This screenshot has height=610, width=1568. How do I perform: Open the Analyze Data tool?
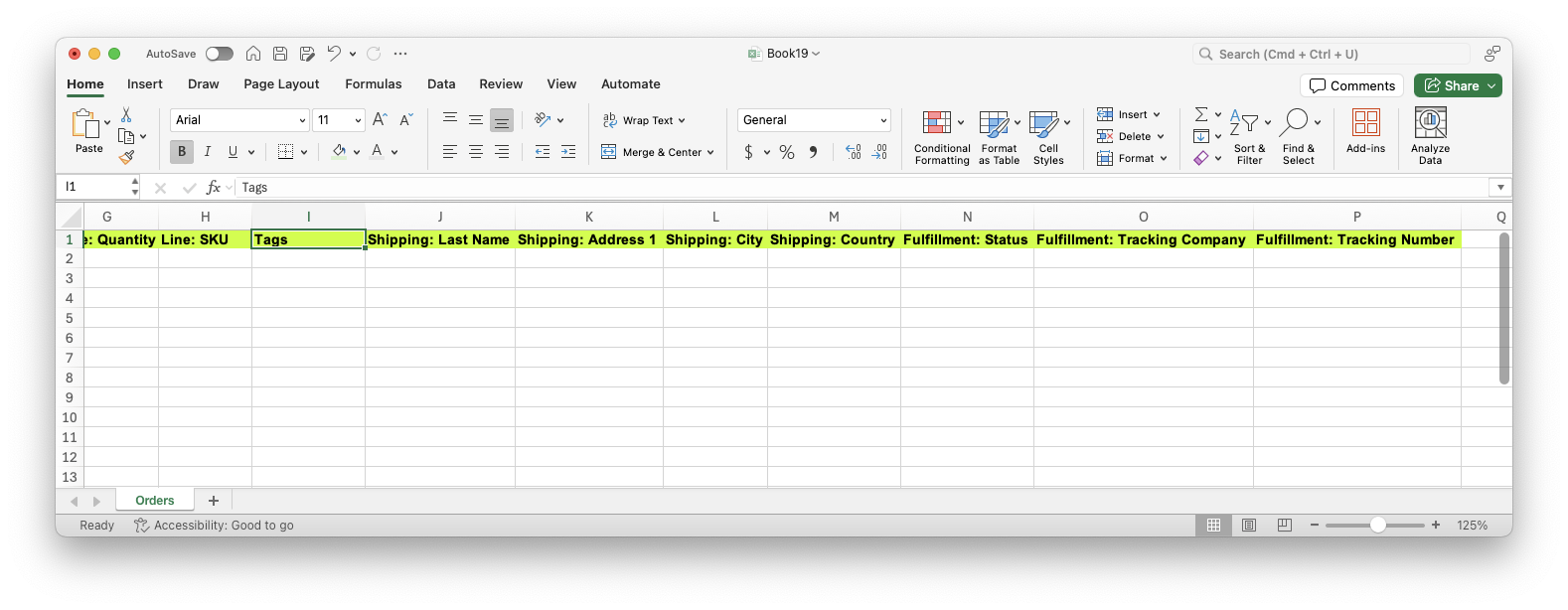1430,123
